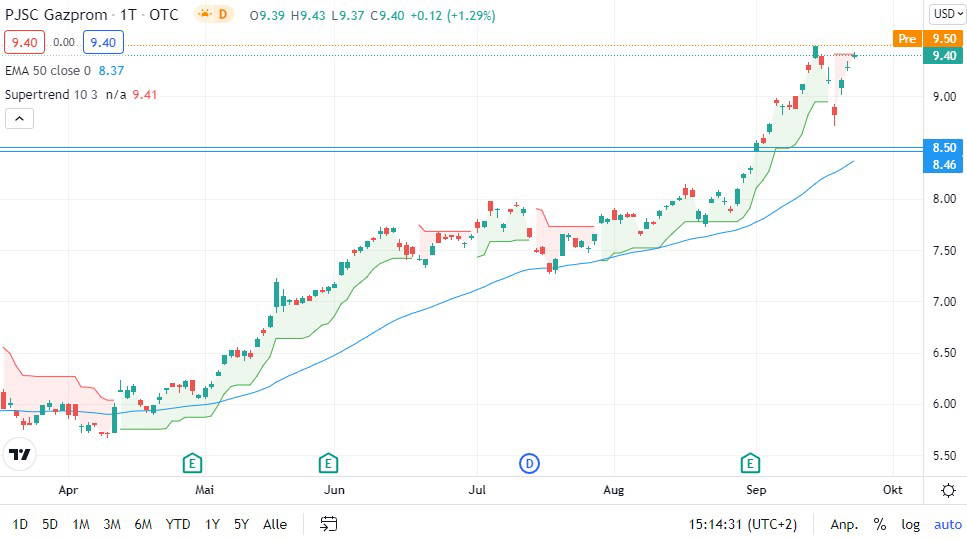The image size is (967, 540).
Task: Click the Pre 9.50 price label
Action: 928,39
